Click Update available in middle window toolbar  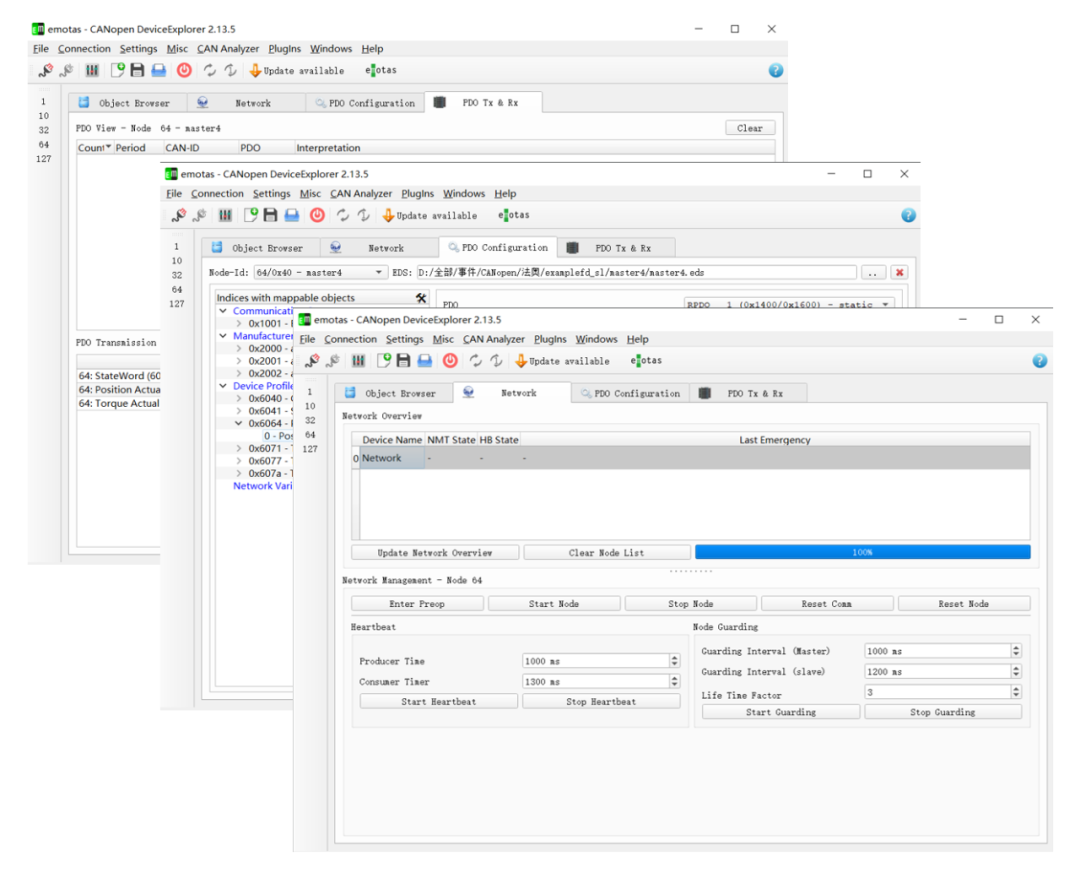(430, 216)
